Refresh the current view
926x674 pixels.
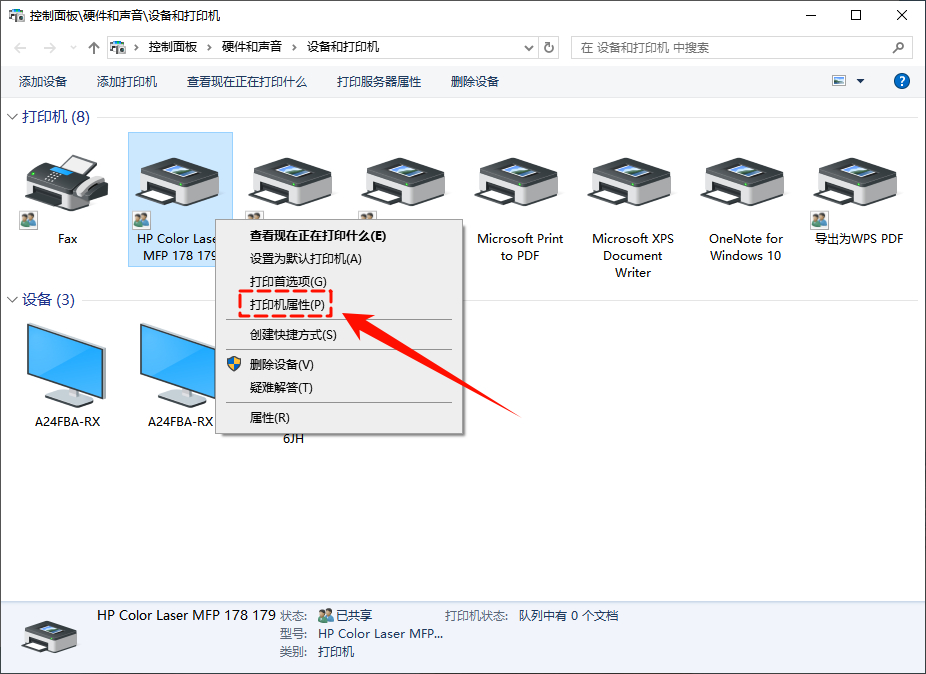(x=553, y=46)
